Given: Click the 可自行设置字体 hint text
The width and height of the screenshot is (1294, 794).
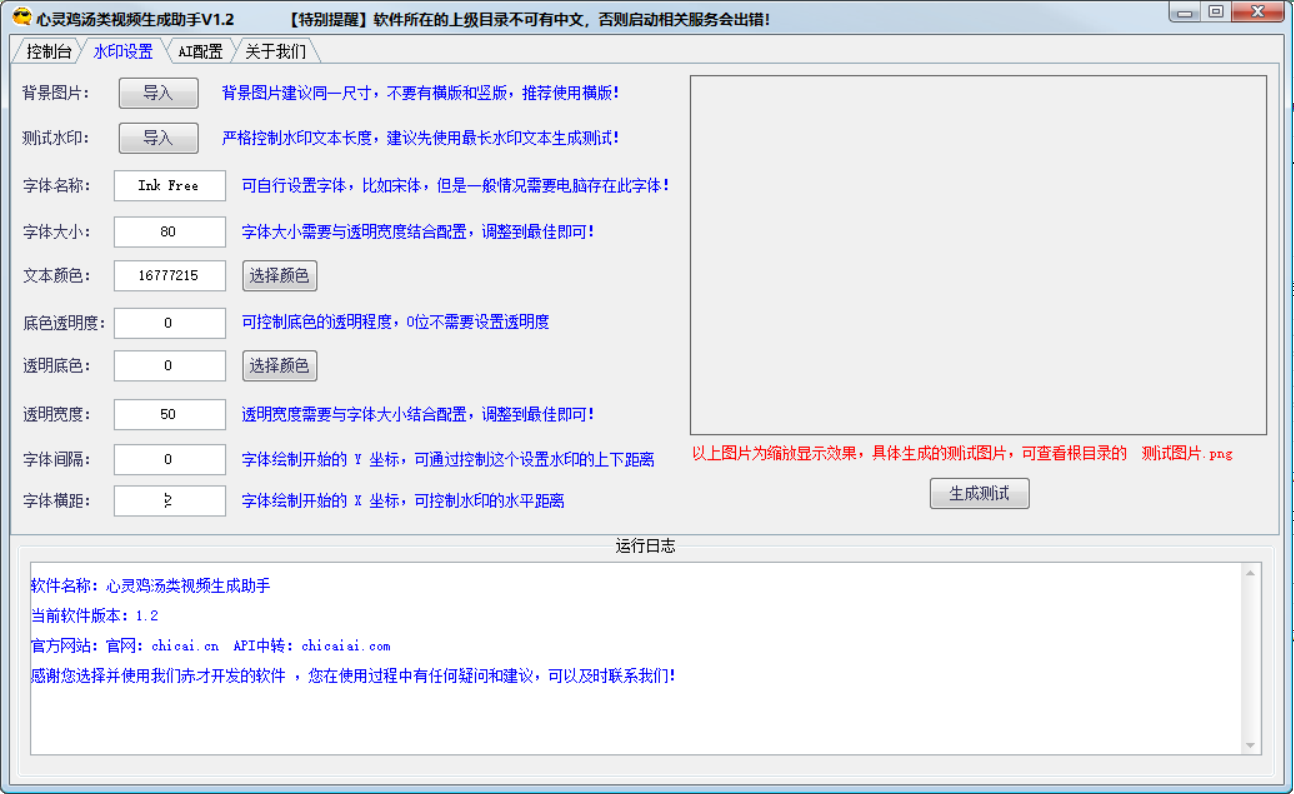Looking at the screenshot, I should pyautogui.click(x=456, y=186).
